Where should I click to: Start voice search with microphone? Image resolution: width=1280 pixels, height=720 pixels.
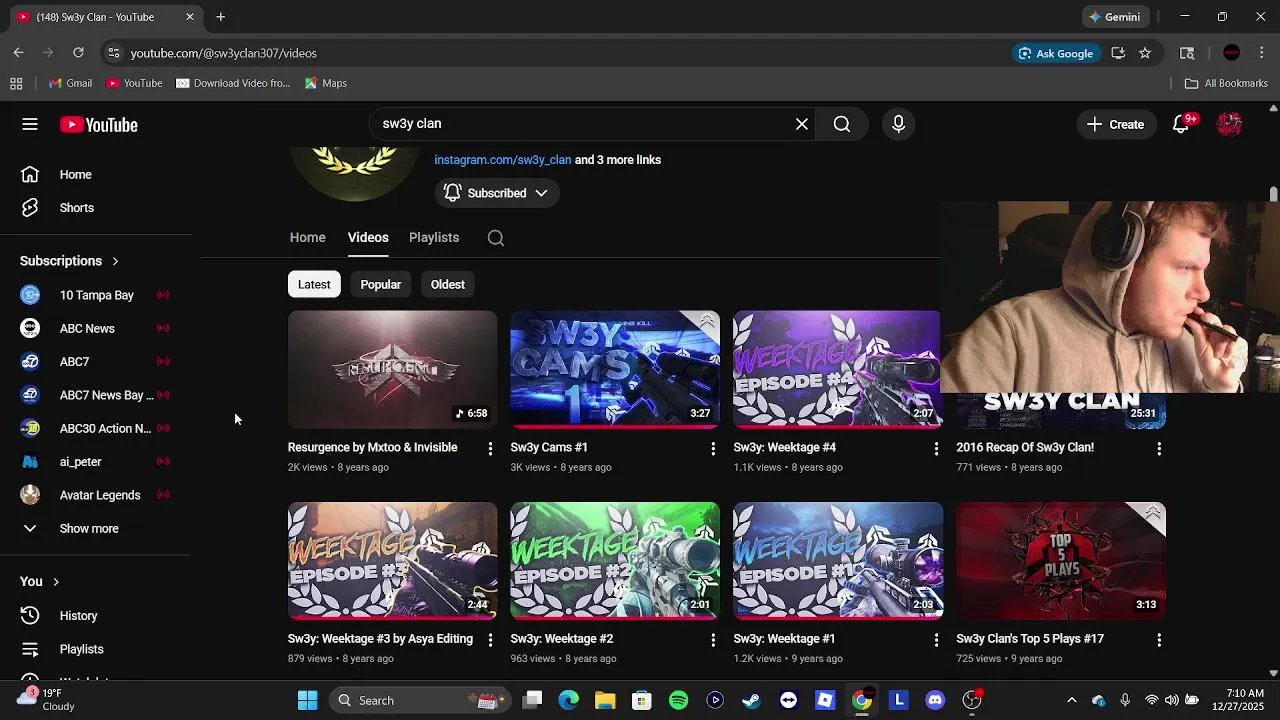[x=898, y=124]
